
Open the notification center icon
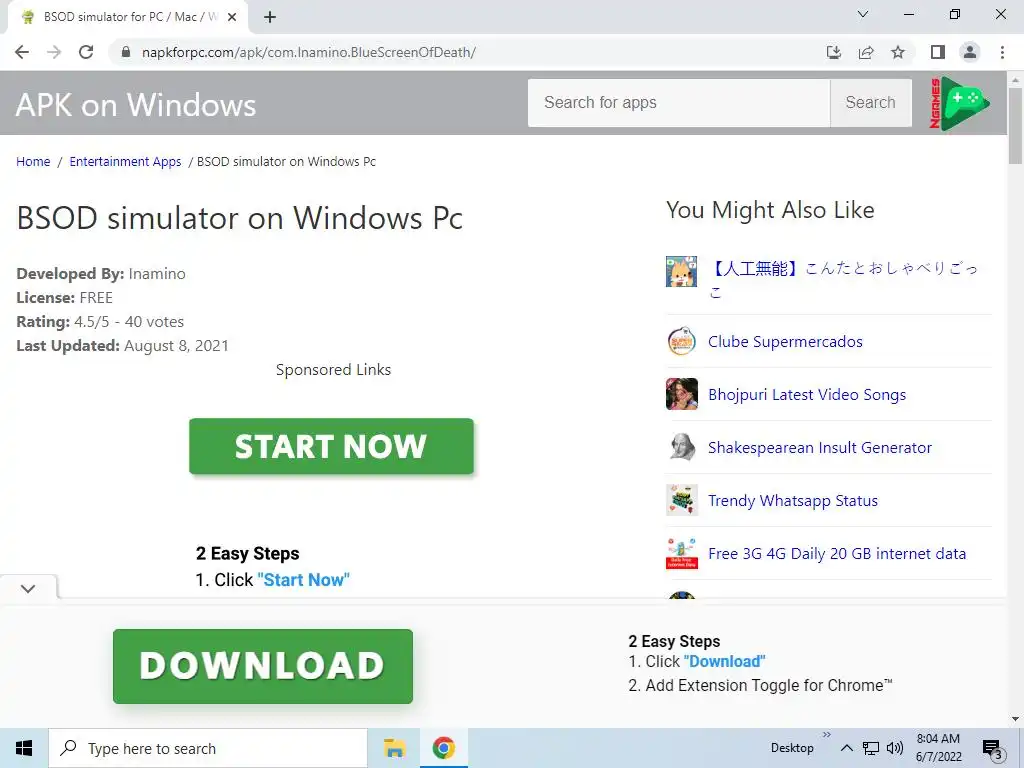(993, 749)
